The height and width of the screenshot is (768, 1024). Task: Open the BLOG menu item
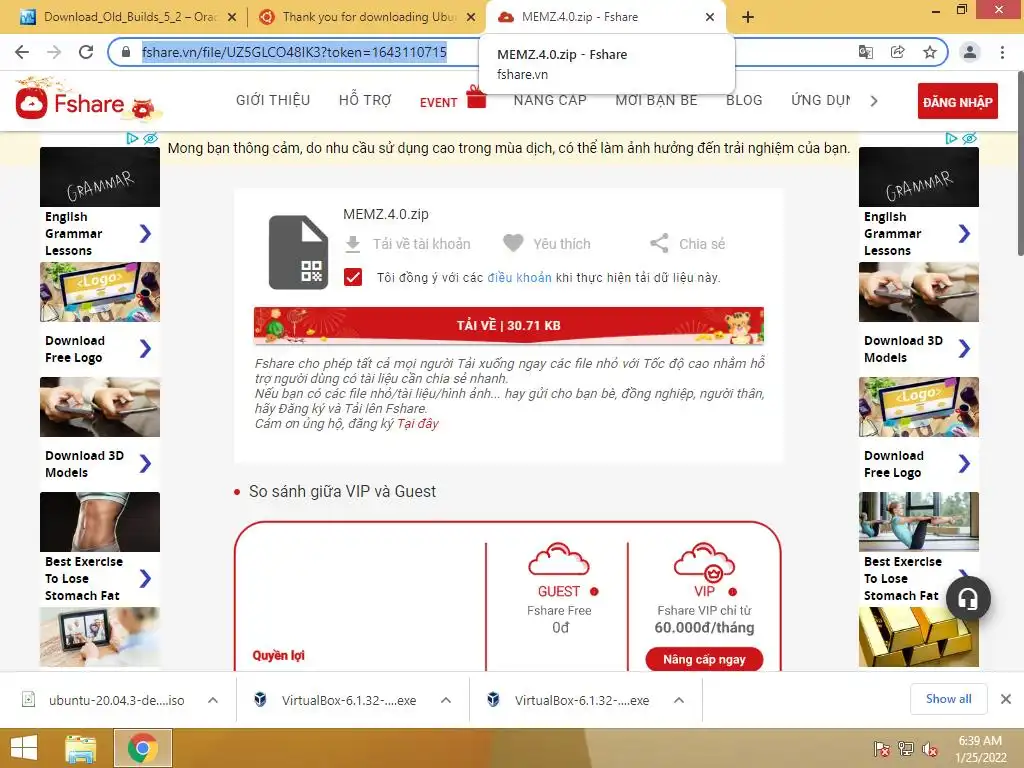pyautogui.click(x=744, y=100)
